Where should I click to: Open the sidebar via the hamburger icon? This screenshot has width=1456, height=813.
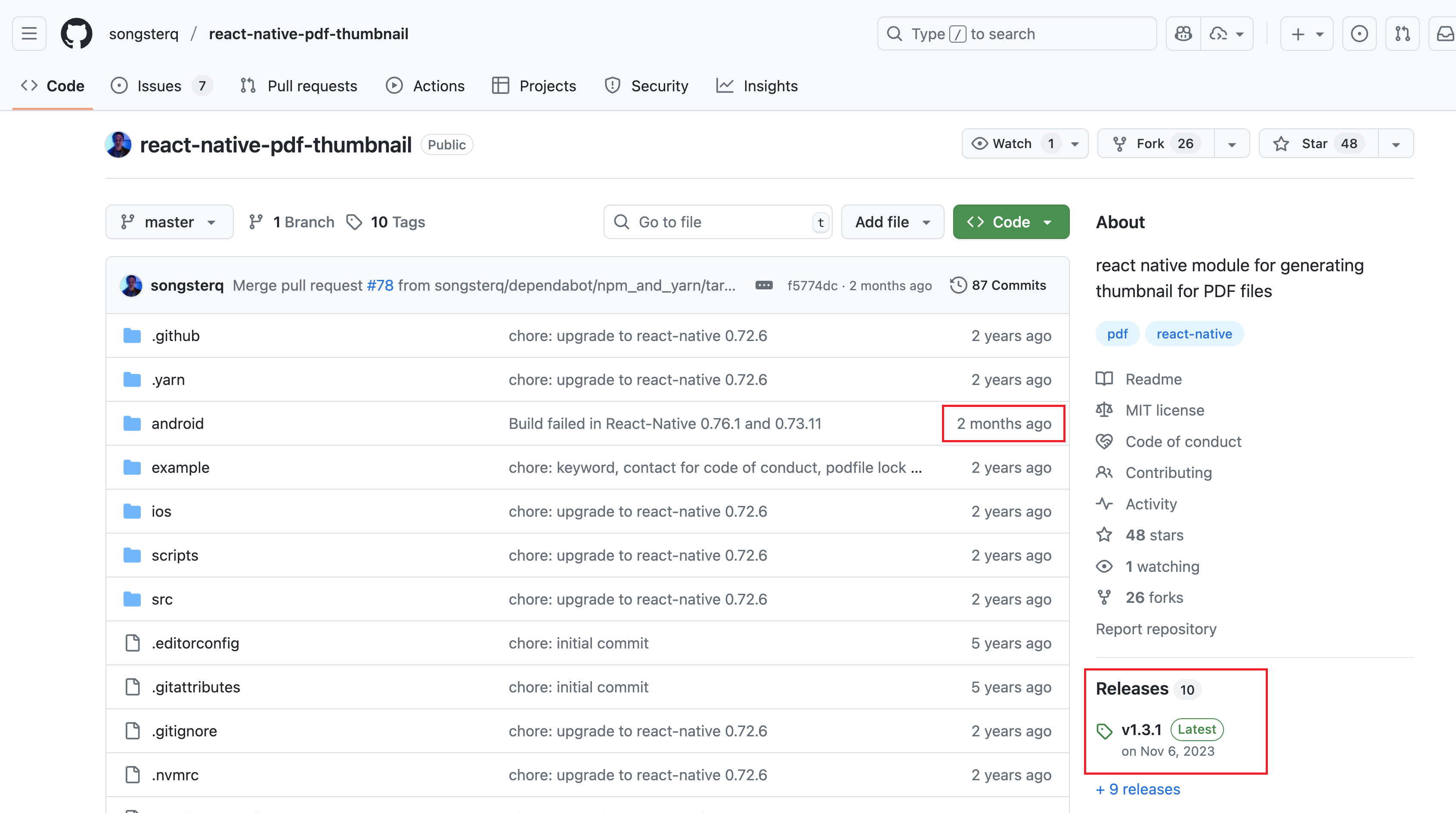pos(28,33)
